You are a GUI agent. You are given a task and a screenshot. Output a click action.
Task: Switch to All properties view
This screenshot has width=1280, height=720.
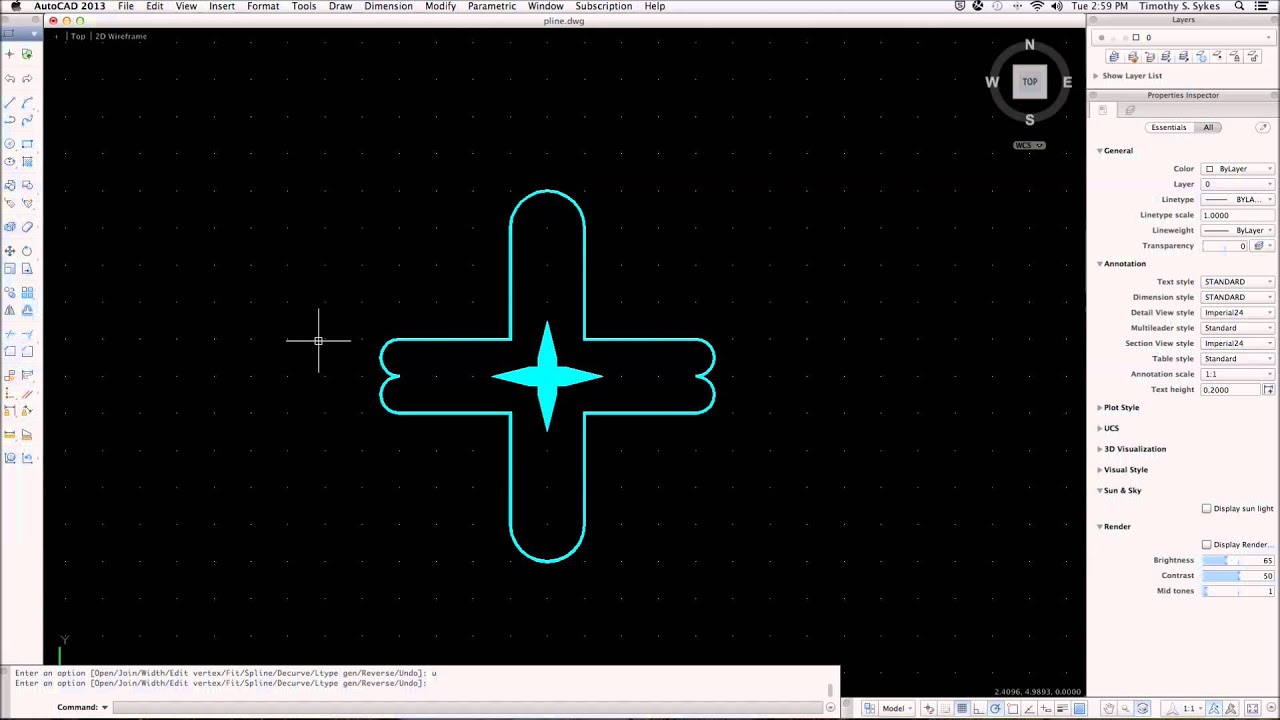tap(1208, 128)
